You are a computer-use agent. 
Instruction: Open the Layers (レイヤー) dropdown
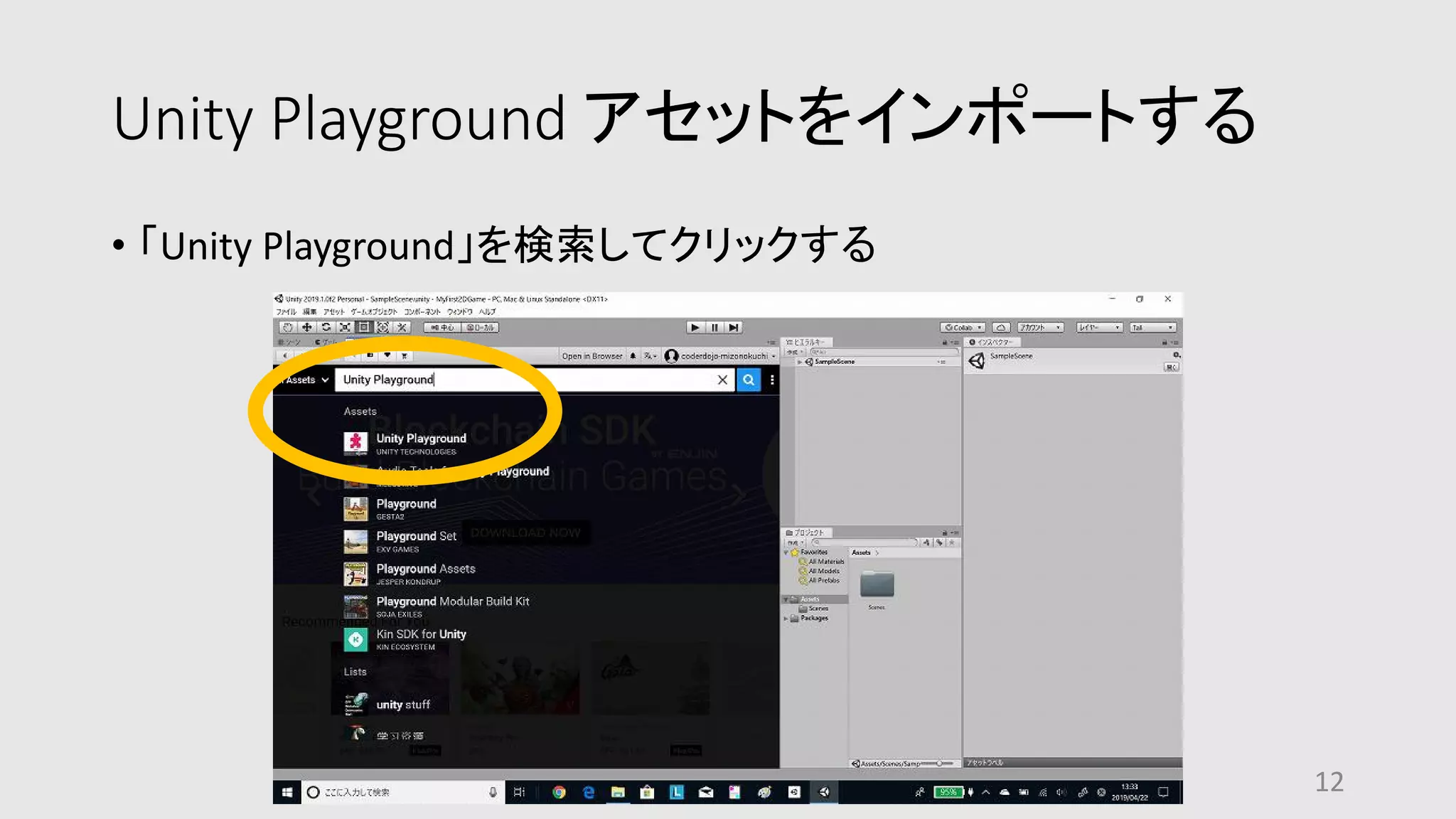point(1099,328)
